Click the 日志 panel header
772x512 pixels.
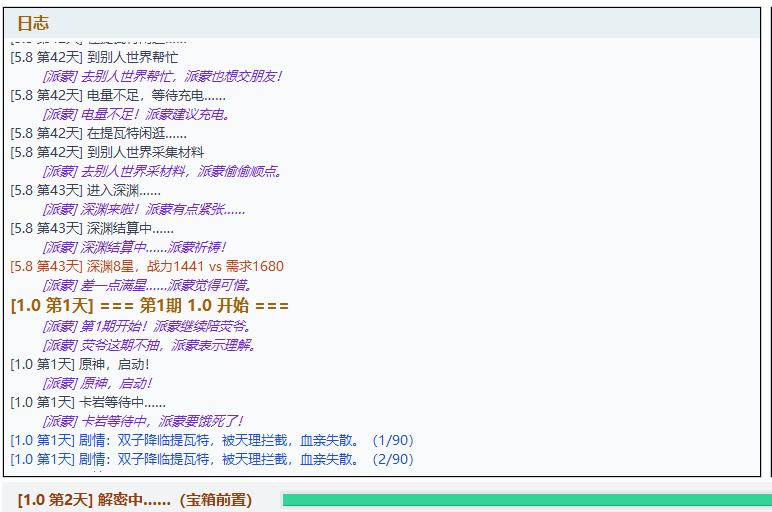tap(382, 23)
